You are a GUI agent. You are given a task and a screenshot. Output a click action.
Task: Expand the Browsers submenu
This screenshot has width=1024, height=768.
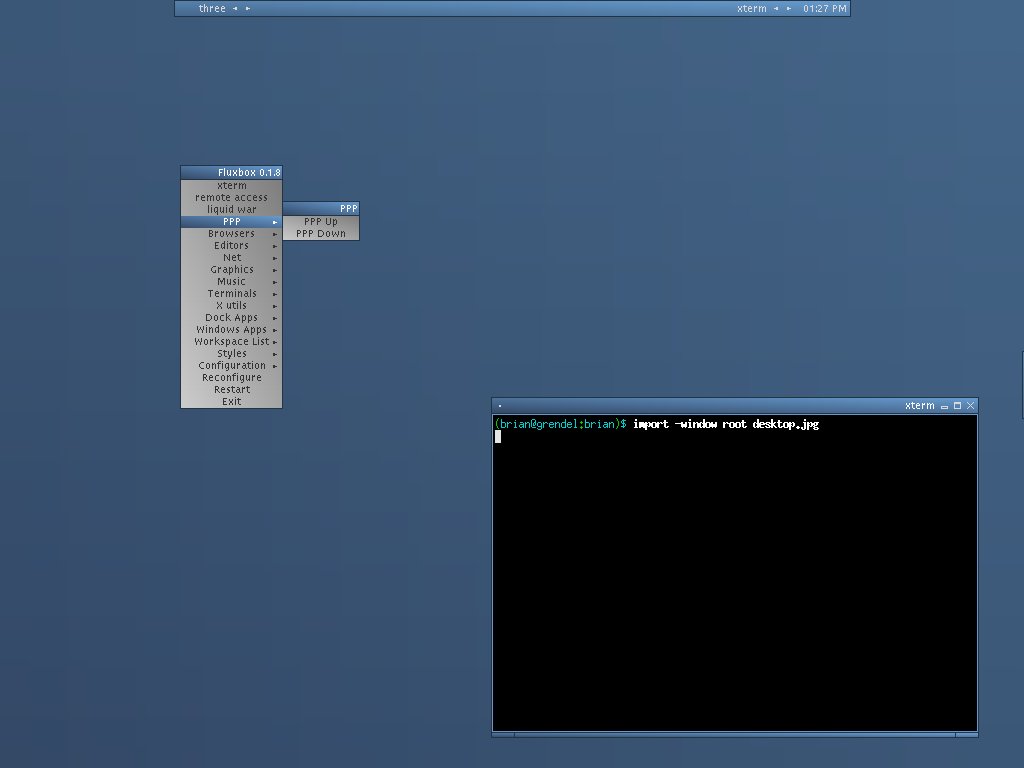coord(231,234)
